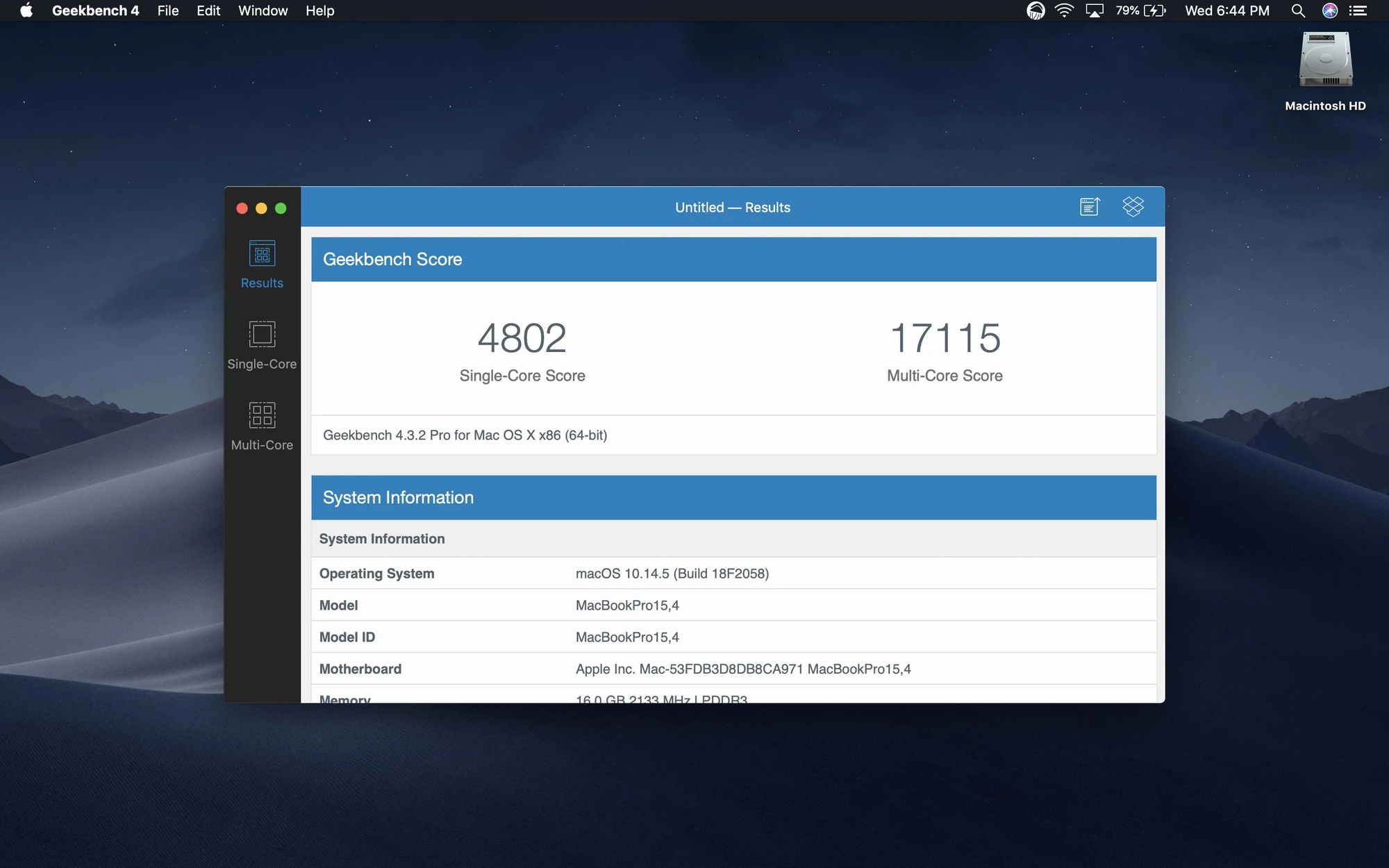Click MacBookPro15,4 value in Model ID row
This screenshot has width=1389, height=868.
[x=627, y=637]
